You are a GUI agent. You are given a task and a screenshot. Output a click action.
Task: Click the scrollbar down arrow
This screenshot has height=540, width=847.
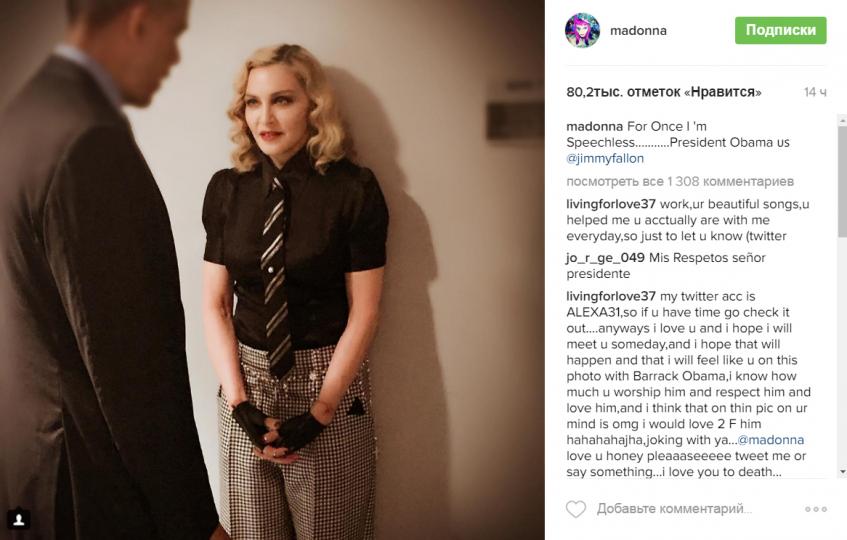click(842, 471)
